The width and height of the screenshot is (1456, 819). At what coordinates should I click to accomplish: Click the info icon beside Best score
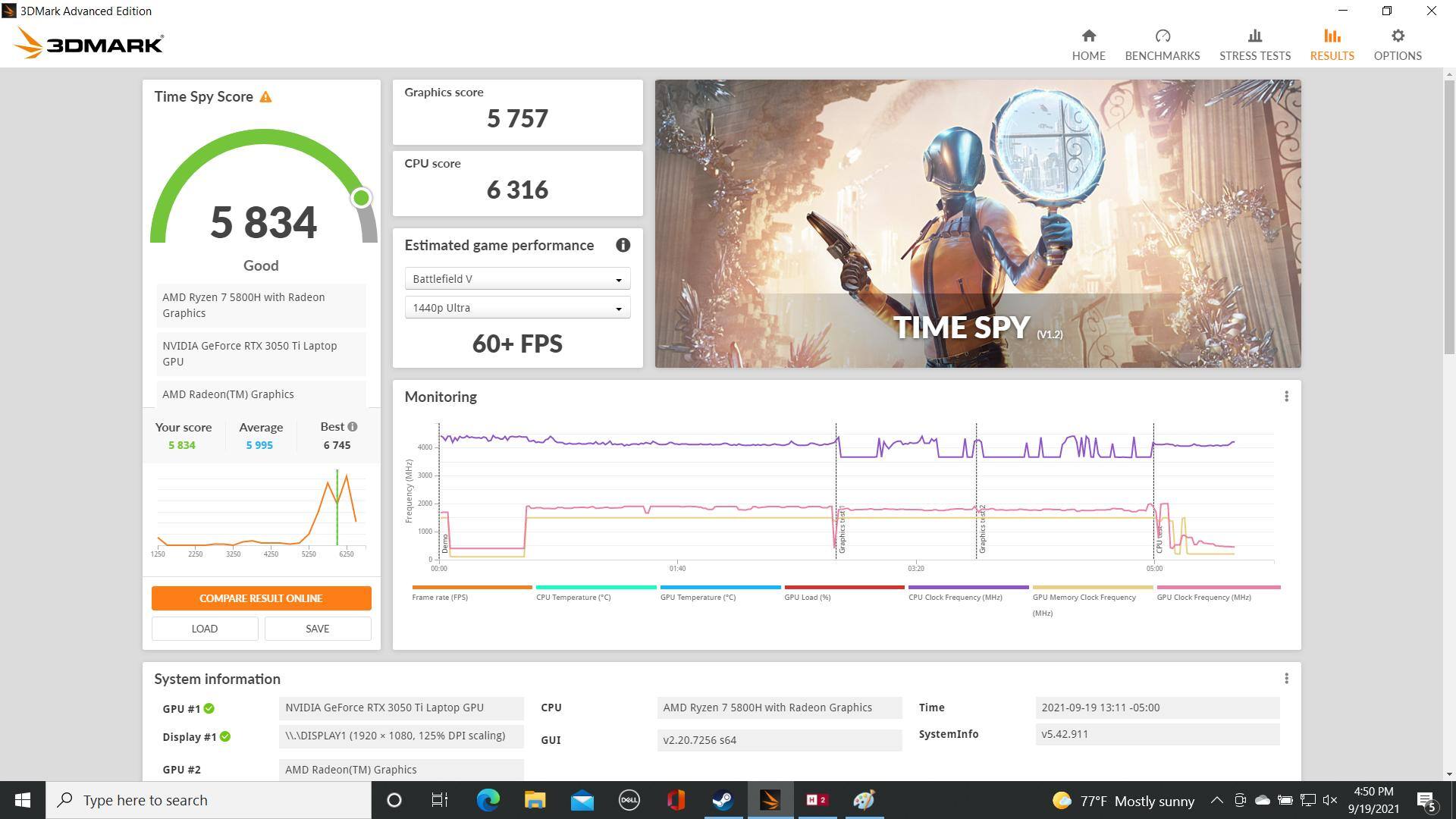[x=353, y=427]
